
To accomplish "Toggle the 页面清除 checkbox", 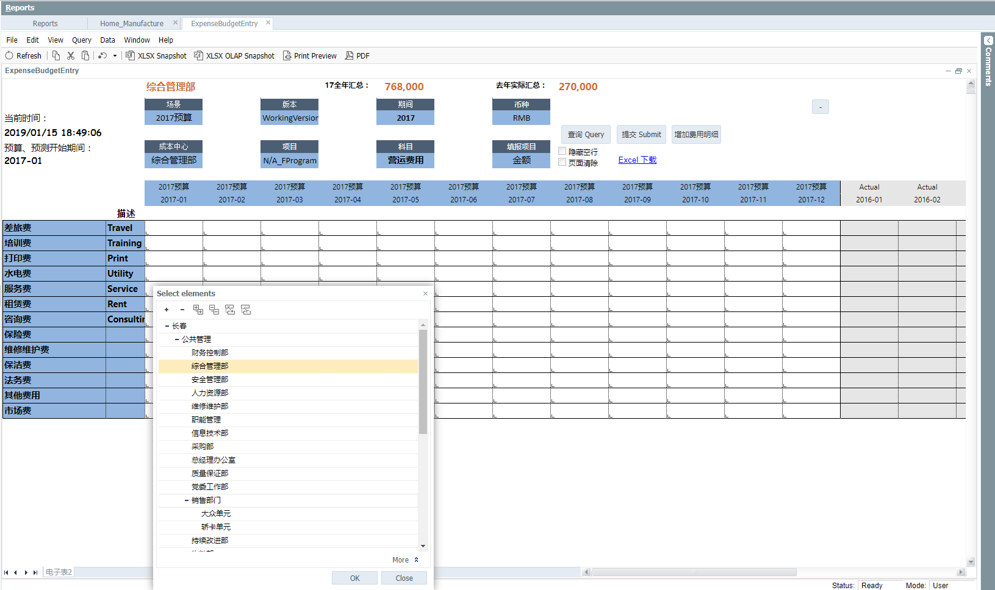I will coord(562,162).
